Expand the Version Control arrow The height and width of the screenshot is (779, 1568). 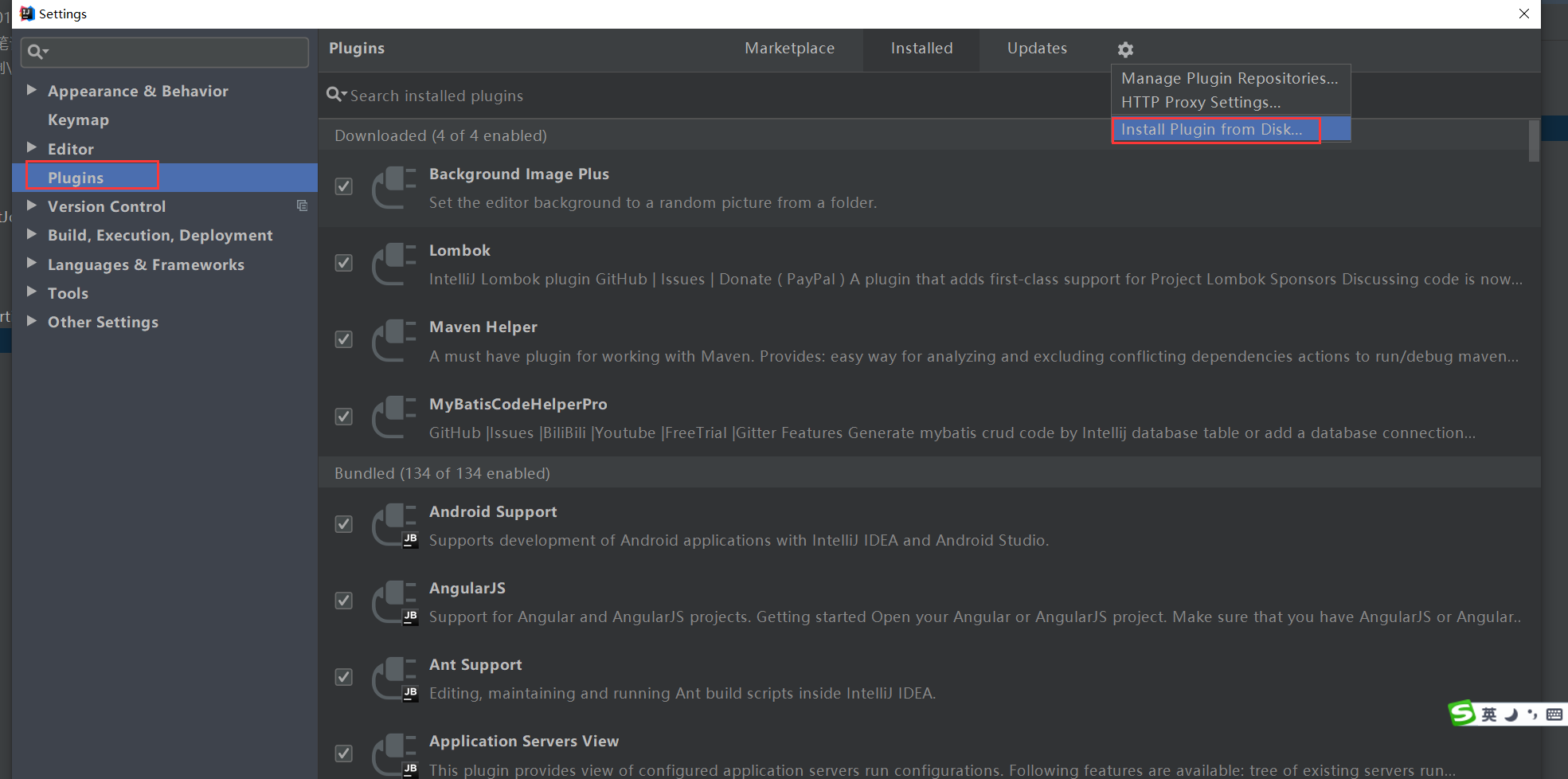pyautogui.click(x=32, y=206)
